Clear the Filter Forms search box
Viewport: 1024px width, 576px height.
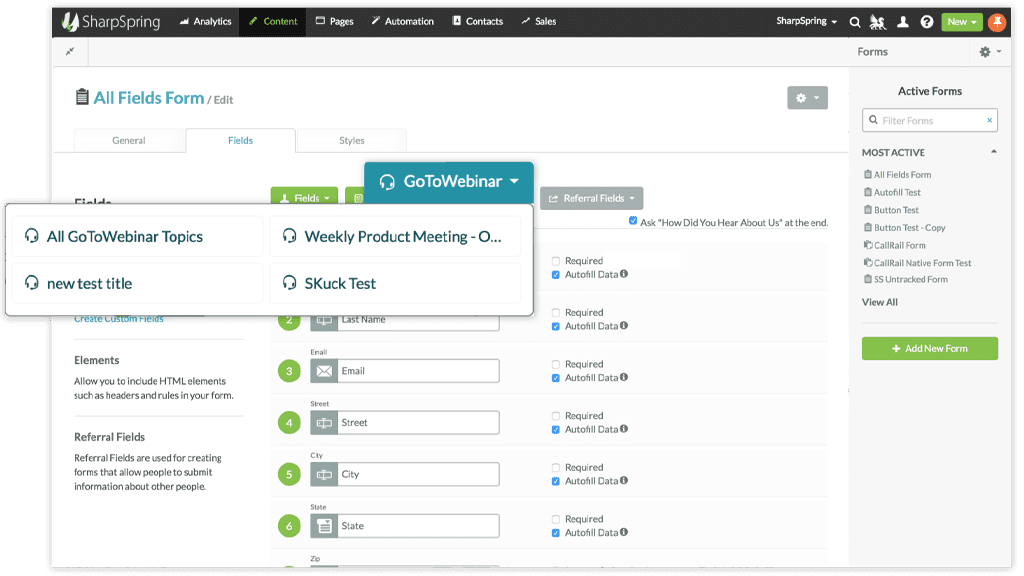(x=989, y=120)
